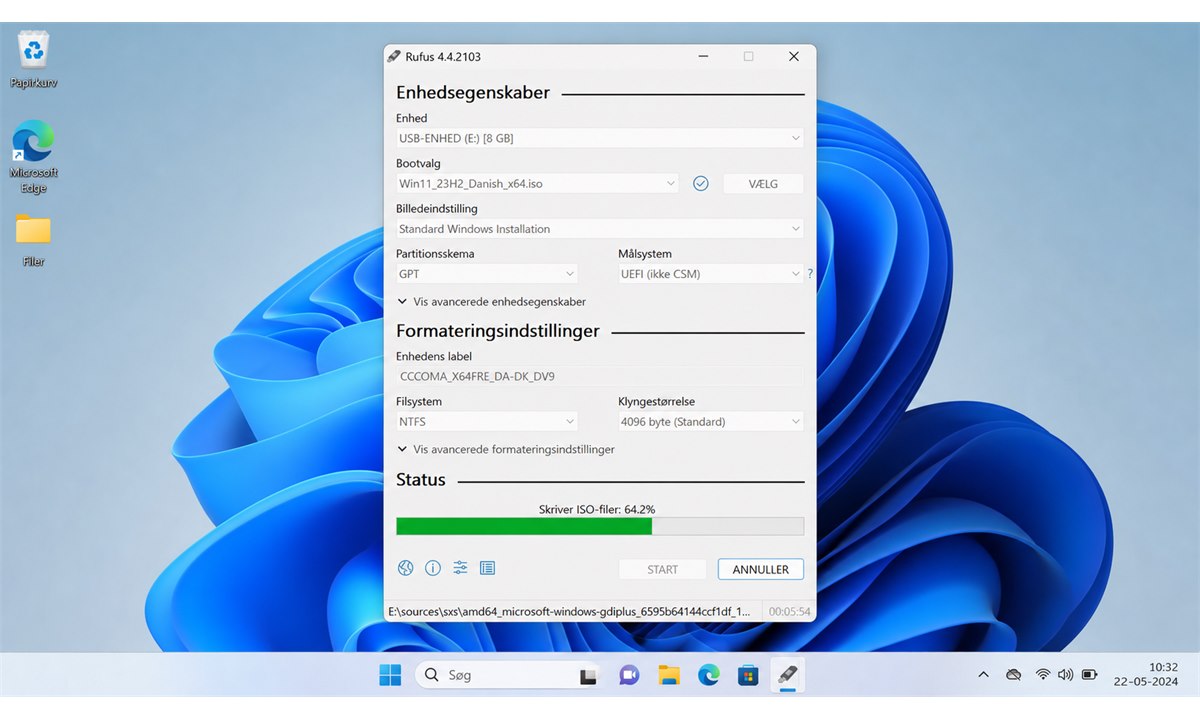This screenshot has width=1200, height=720.
Task: Click the VÆLG button
Action: tap(763, 184)
